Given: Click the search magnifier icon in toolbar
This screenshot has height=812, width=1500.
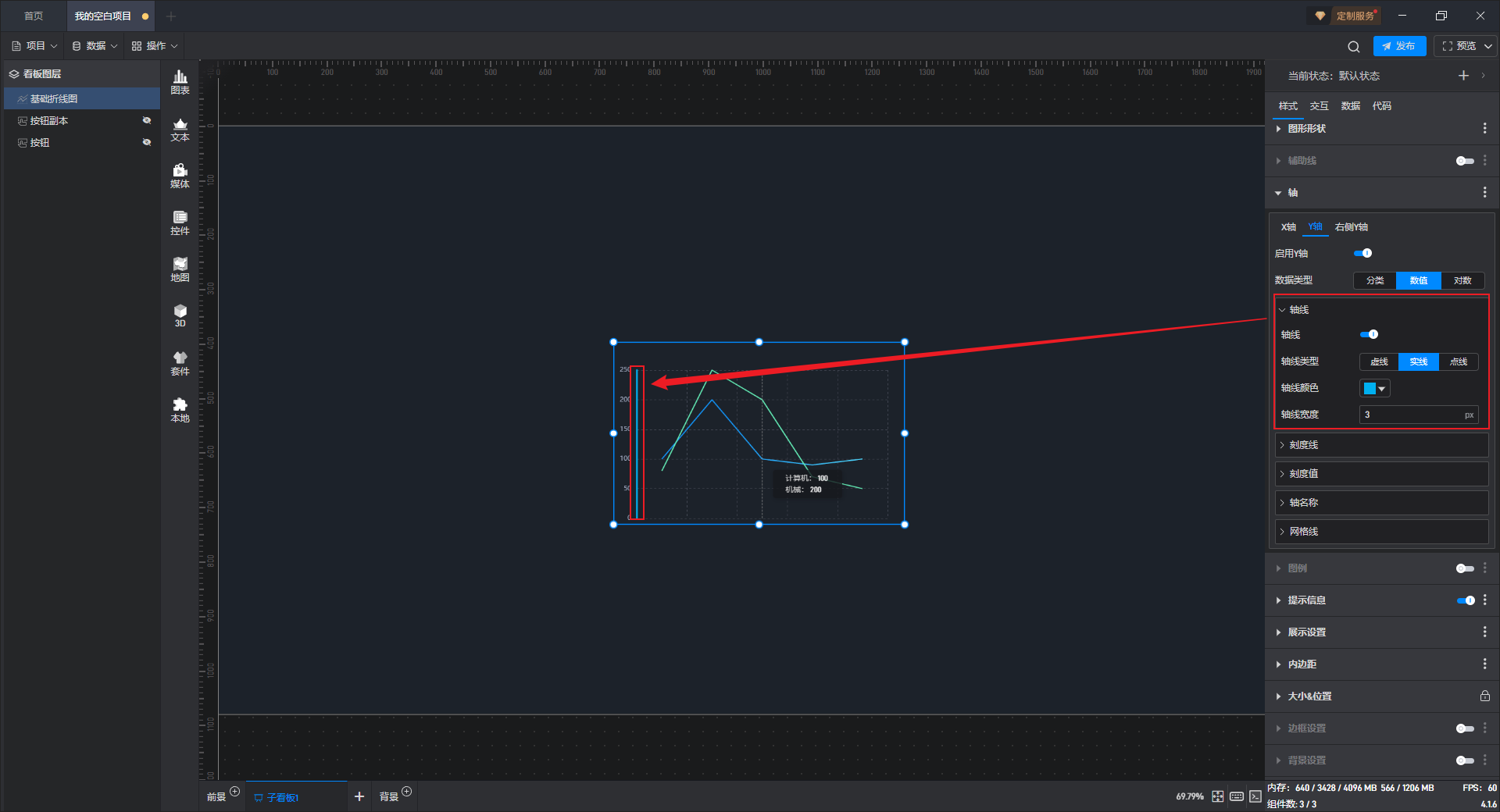Looking at the screenshot, I should pyautogui.click(x=1354, y=46).
